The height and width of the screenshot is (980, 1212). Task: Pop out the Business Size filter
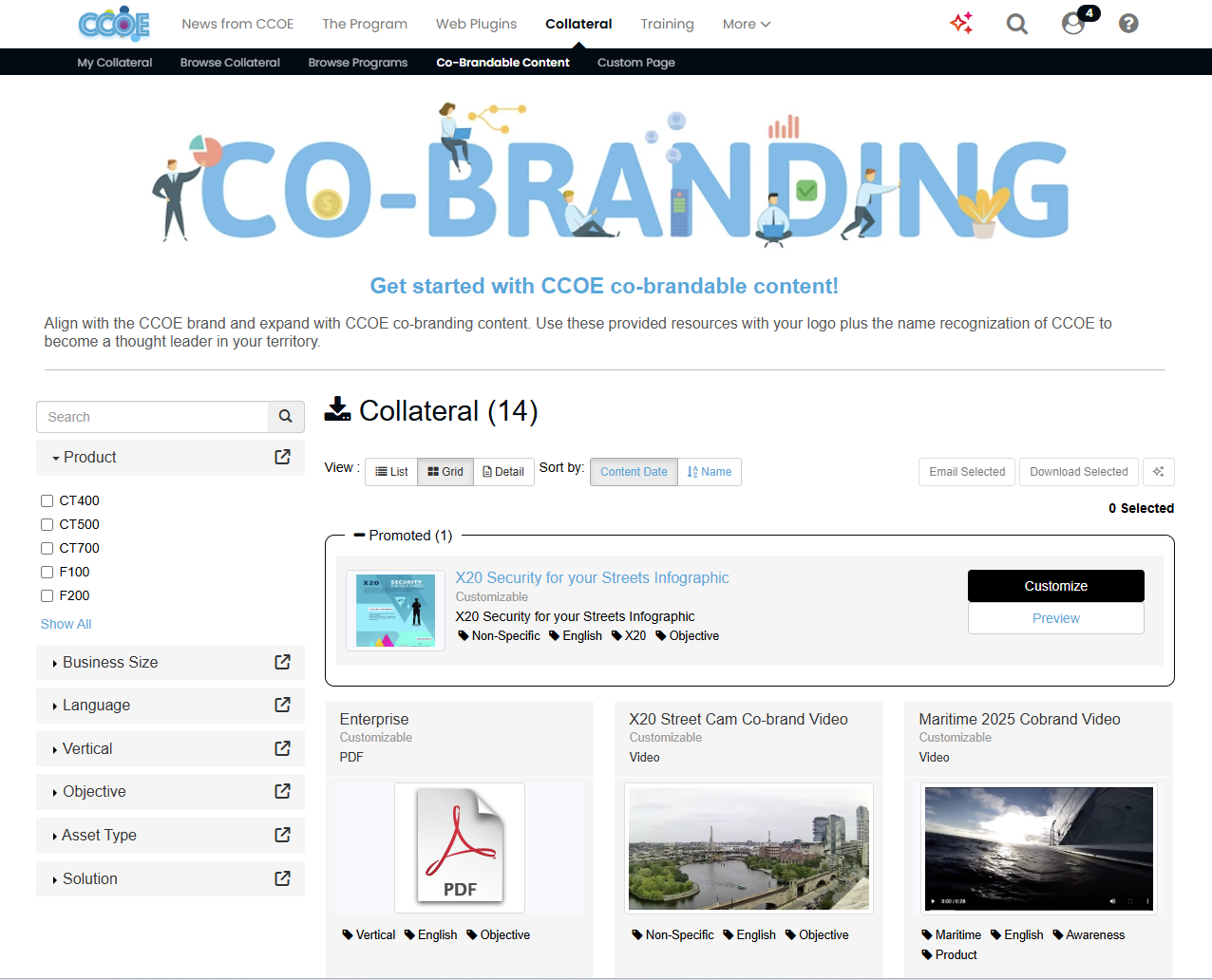(x=282, y=662)
